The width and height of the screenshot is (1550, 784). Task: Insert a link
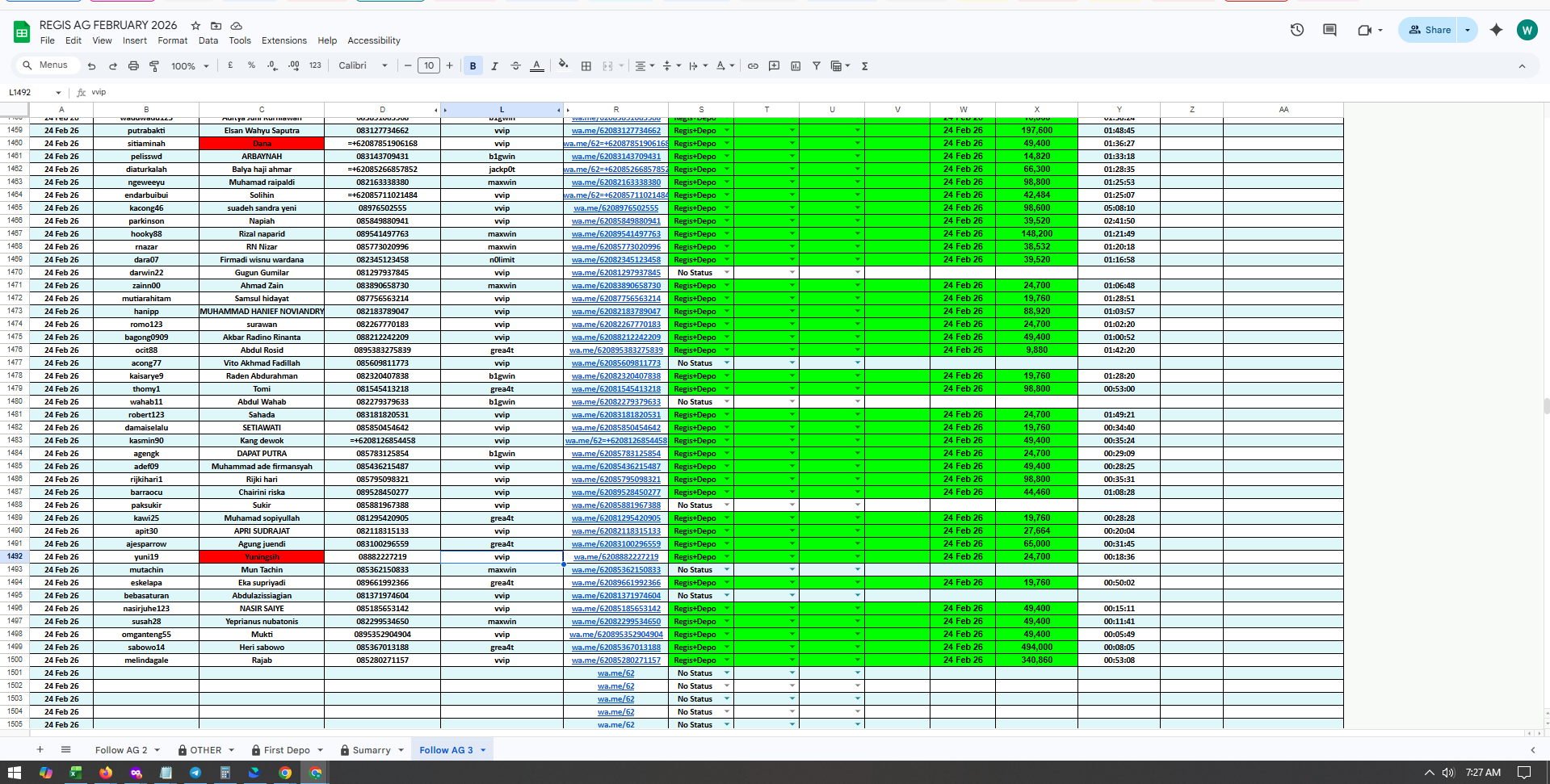point(753,66)
